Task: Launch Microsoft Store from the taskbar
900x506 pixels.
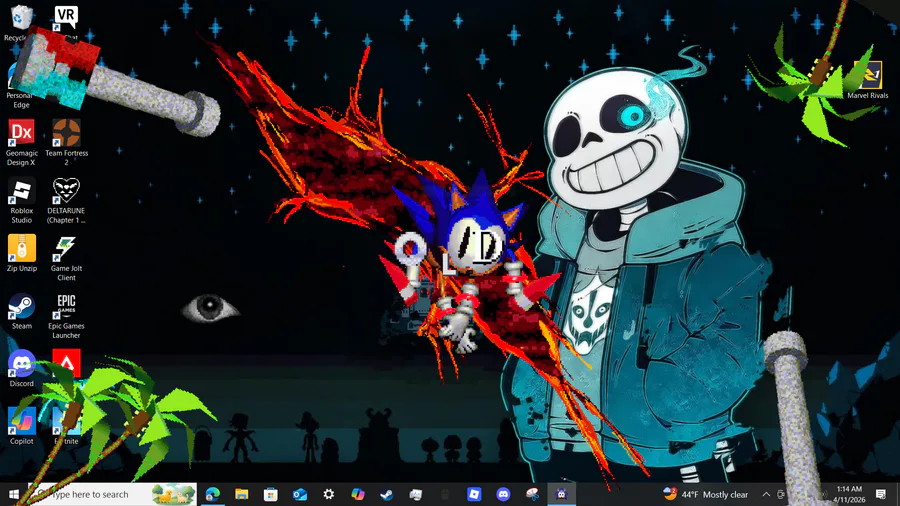Action: pyautogui.click(x=270, y=494)
